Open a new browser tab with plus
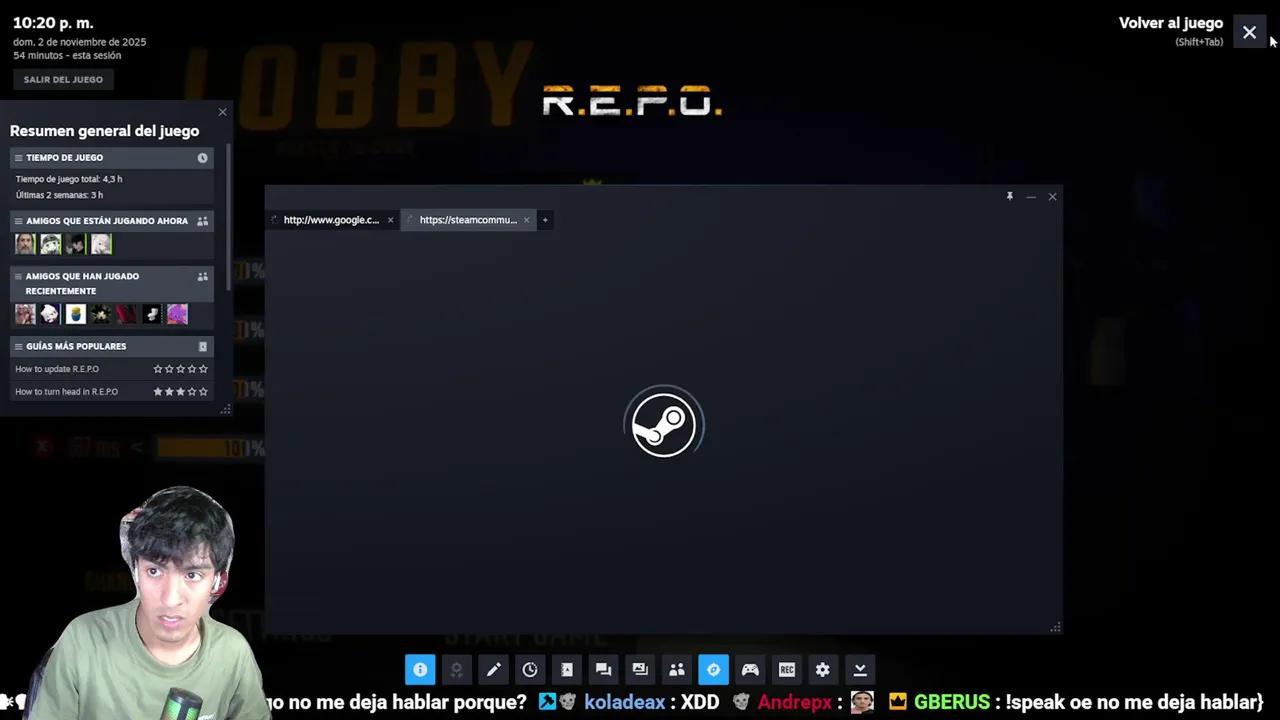Viewport: 1280px width, 720px height. tap(545, 220)
